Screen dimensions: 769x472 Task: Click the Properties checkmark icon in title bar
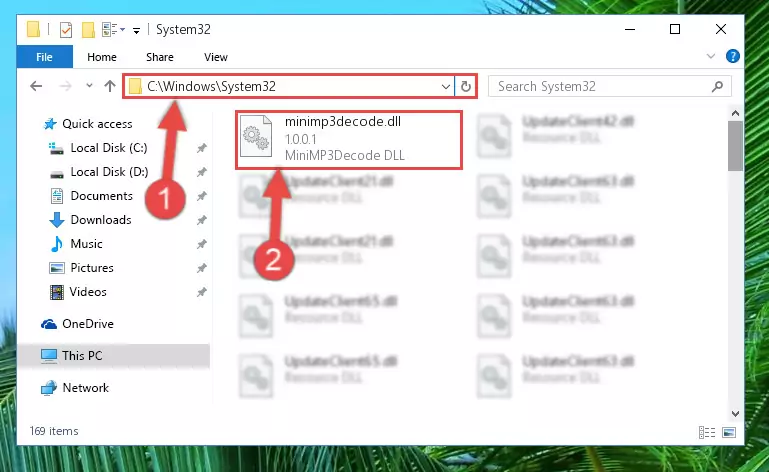tap(66, 30)
